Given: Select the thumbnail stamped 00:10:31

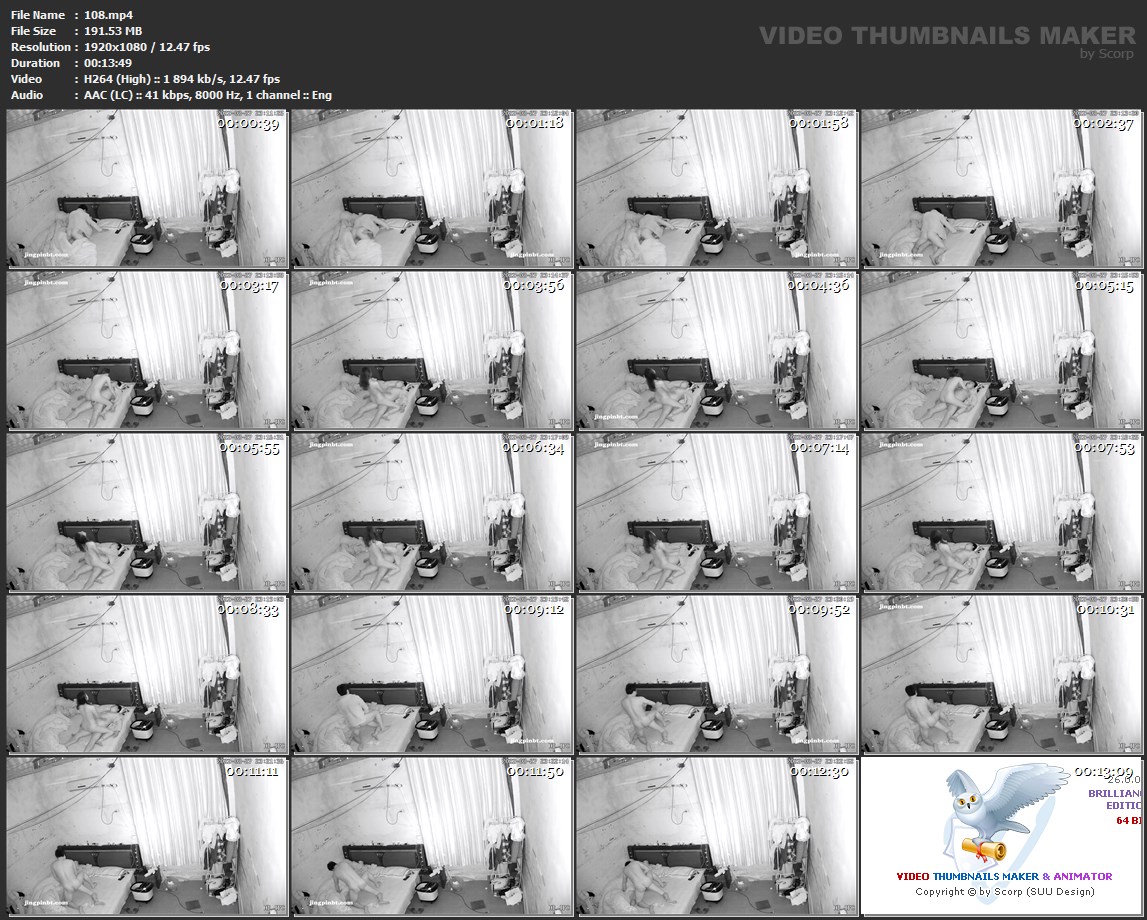Looking at the screenshot, I should tap(1001, 675).
